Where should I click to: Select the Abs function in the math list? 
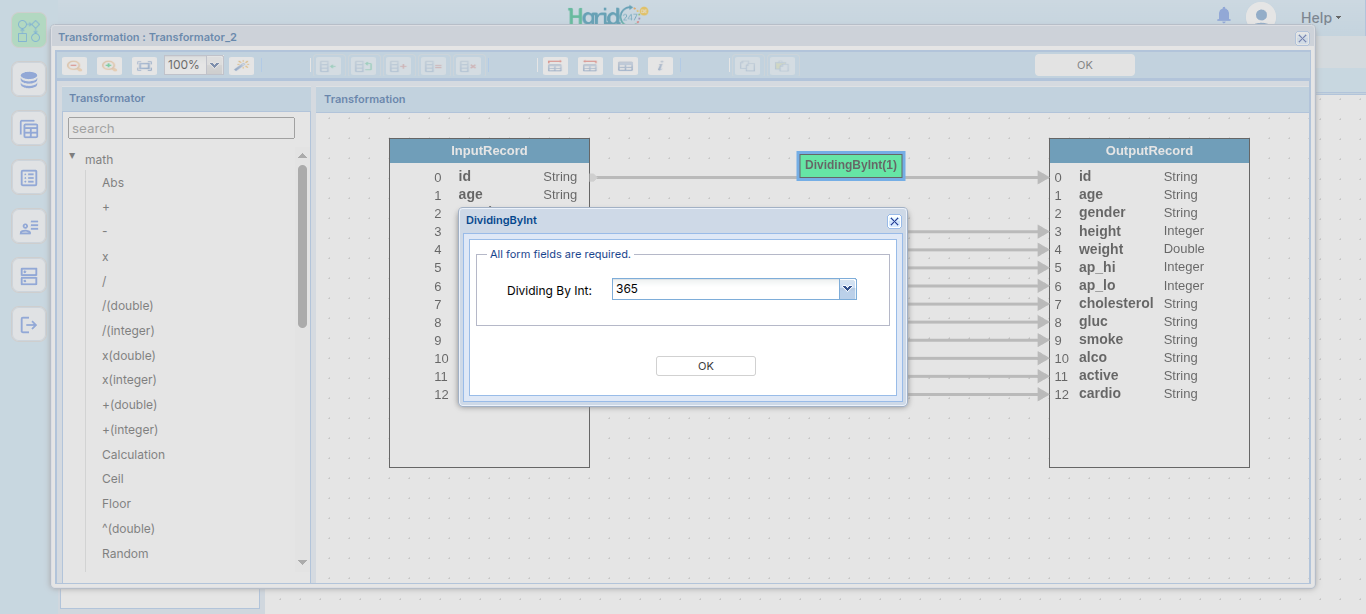click(113, 183)
